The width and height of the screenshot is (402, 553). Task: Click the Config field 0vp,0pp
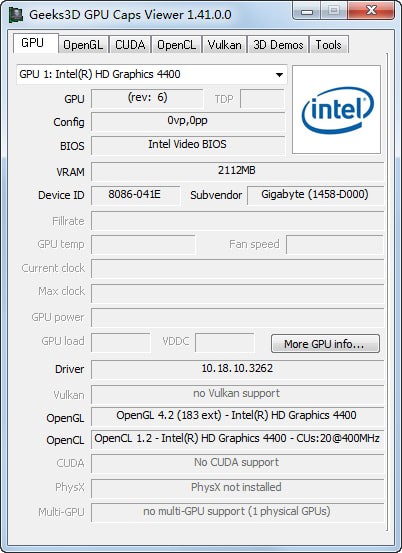[x=188, y=121]
